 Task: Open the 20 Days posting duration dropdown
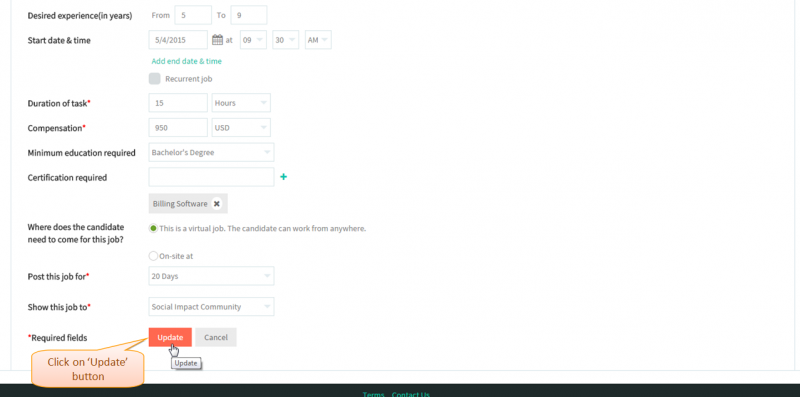click(x=211, y=276)
